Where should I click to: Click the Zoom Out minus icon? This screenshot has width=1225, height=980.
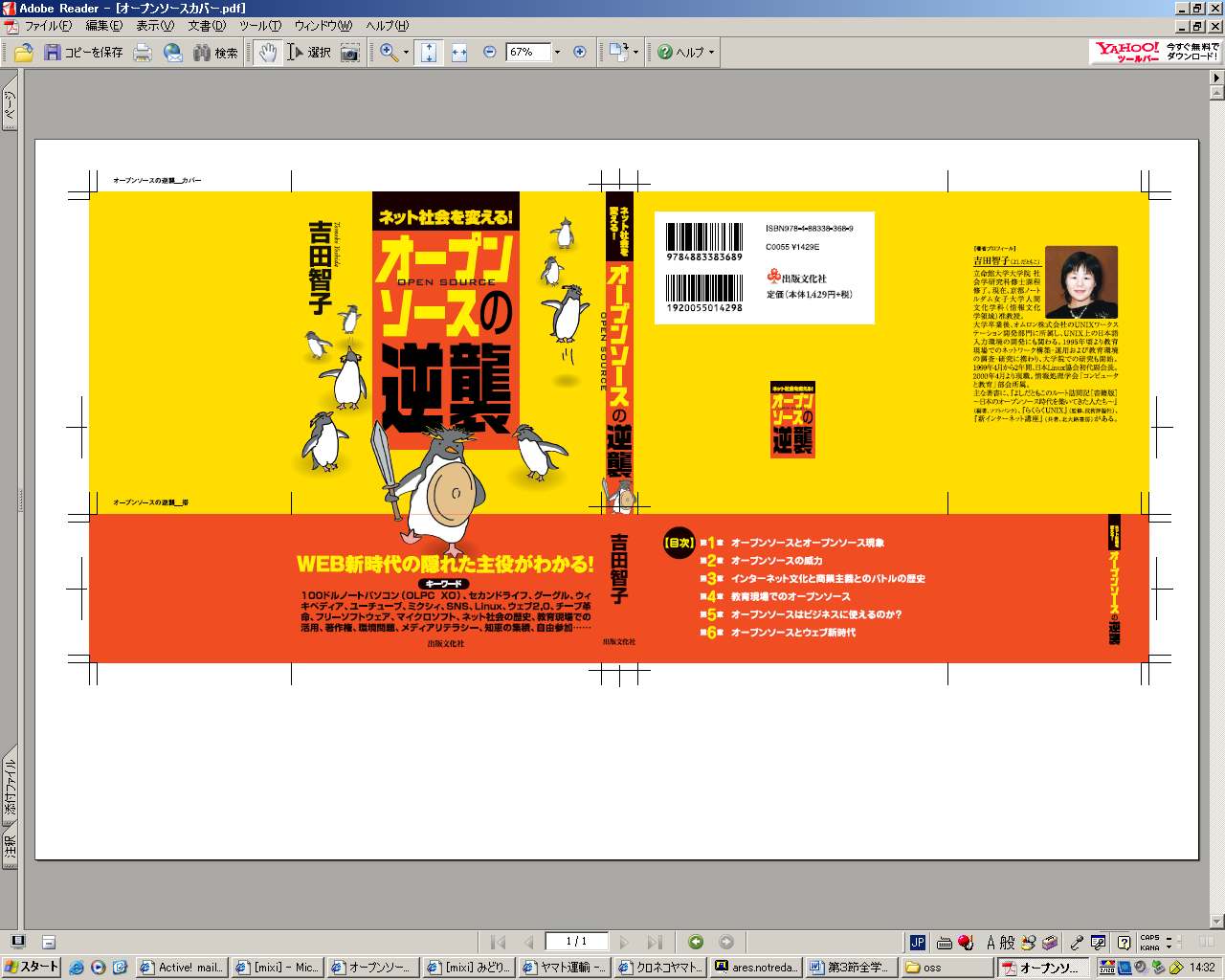point(490,53)
